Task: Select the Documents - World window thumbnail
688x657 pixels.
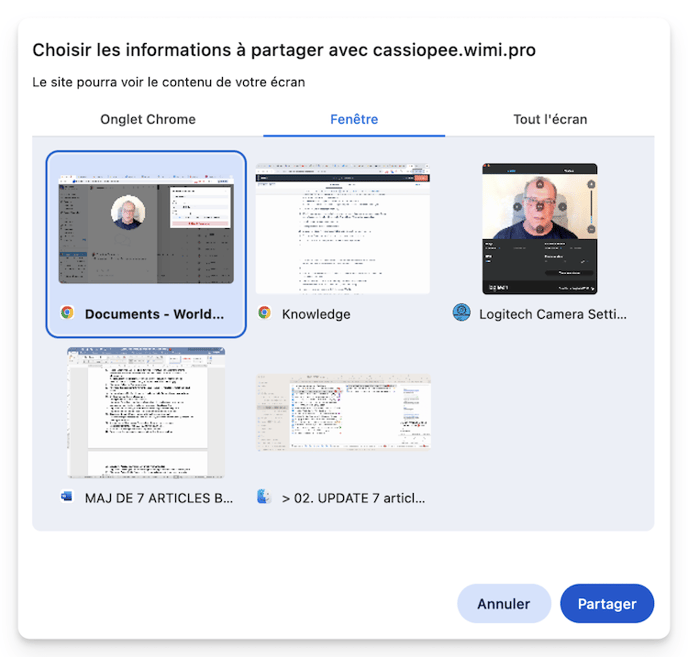Action: [x=146, y=228]
